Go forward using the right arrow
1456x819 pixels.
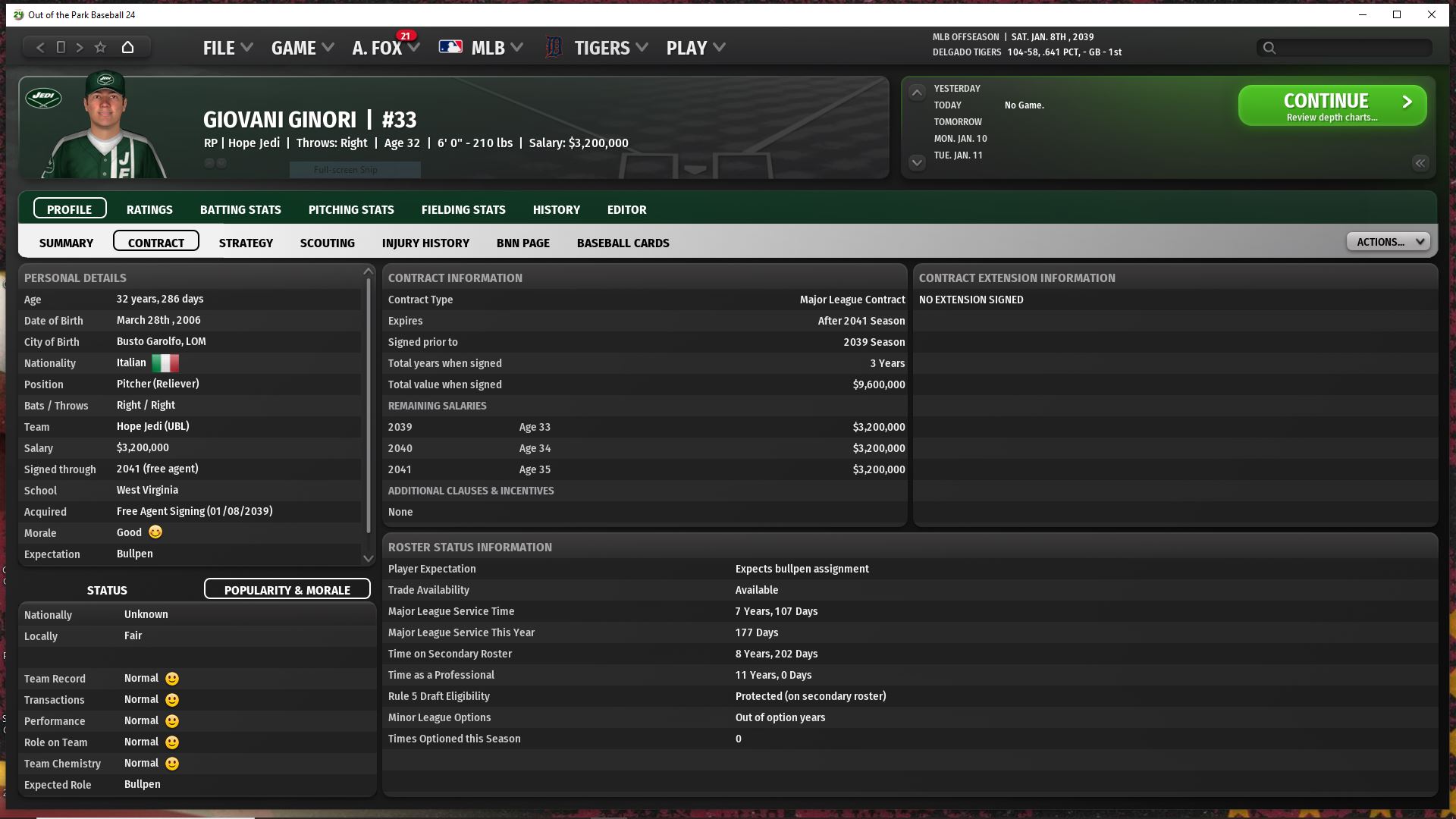pyautogui.click(x=80, y=48)
